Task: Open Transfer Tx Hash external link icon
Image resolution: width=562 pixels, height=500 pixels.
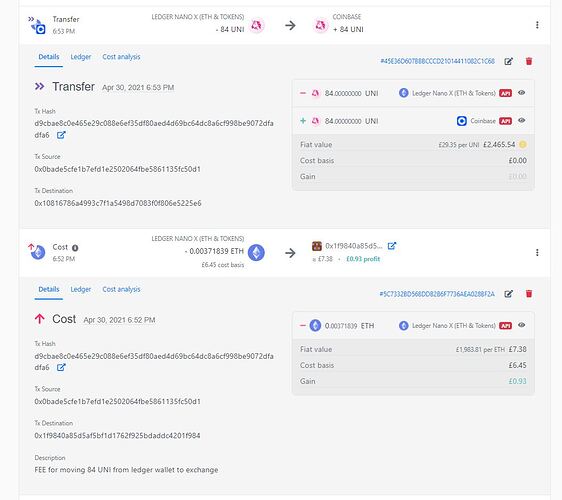Action: click(61, 135)
